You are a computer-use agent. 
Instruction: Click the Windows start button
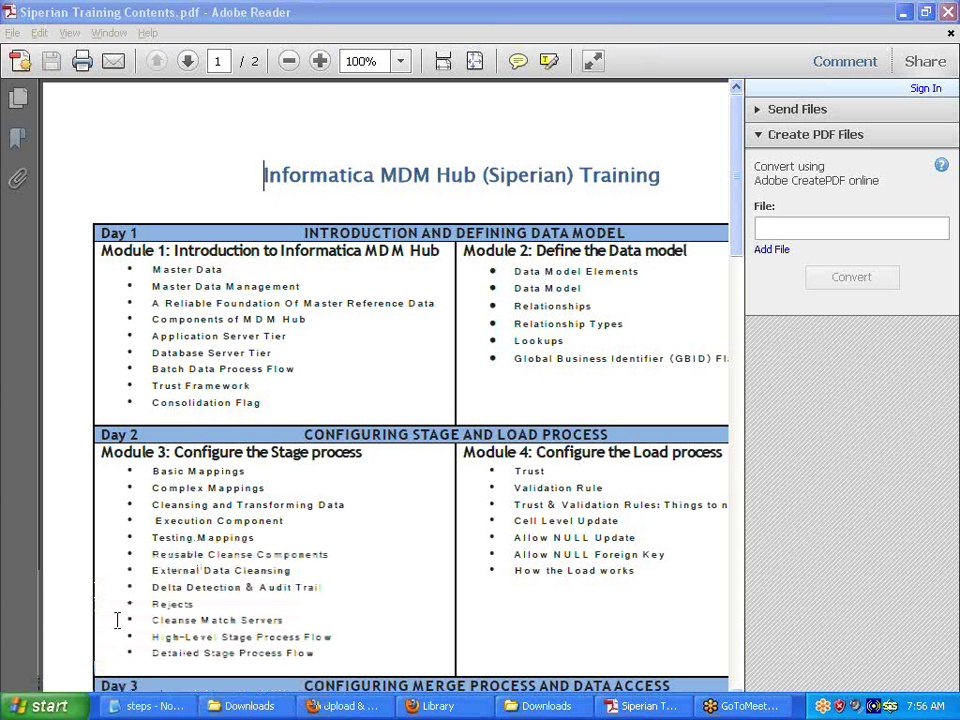[x=44, y=706]
